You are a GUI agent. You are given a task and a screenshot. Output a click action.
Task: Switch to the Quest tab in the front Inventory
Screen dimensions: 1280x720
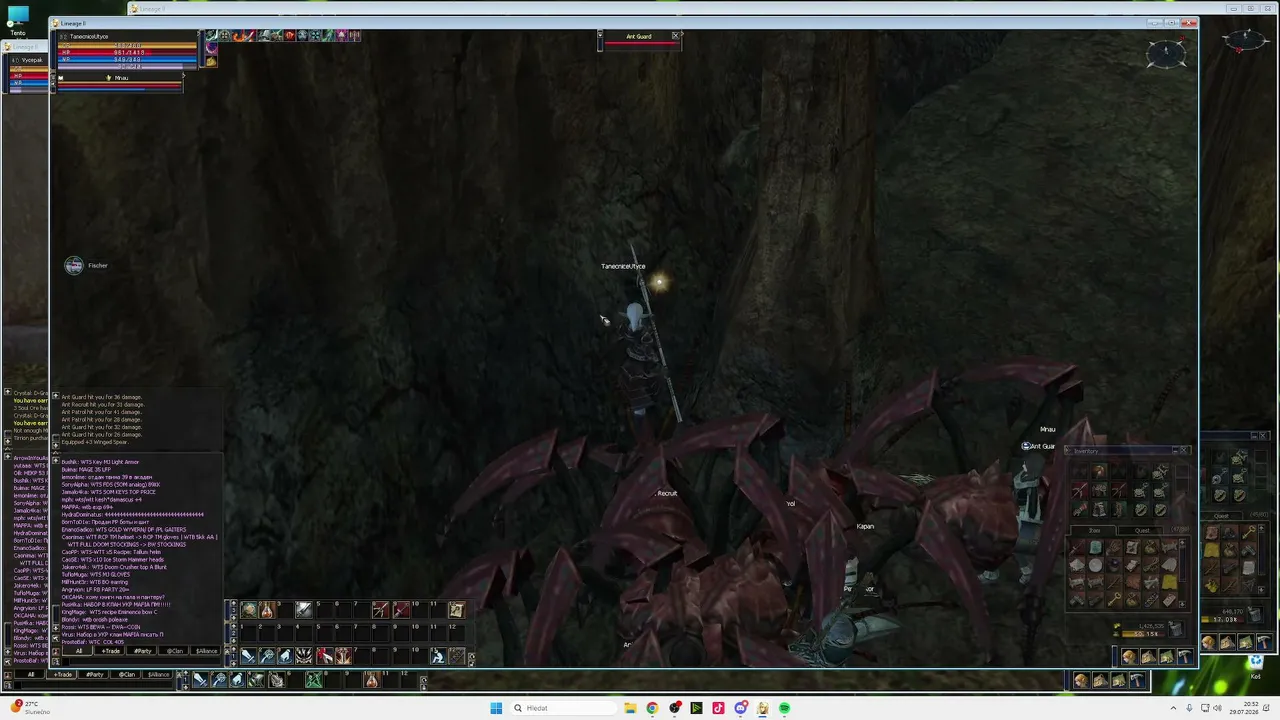point(1142,530)
